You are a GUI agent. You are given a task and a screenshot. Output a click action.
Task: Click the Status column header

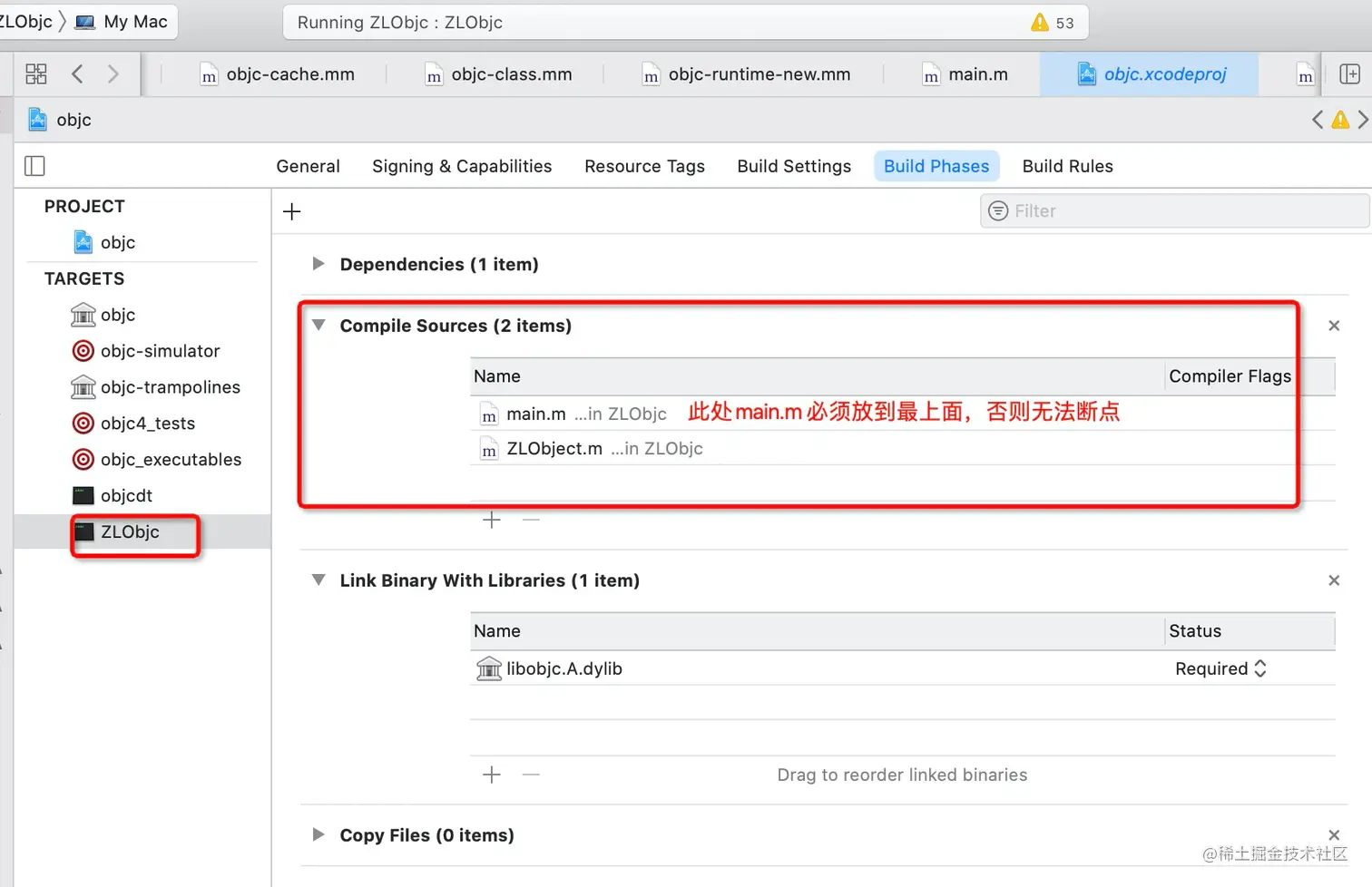point(1195,631)
